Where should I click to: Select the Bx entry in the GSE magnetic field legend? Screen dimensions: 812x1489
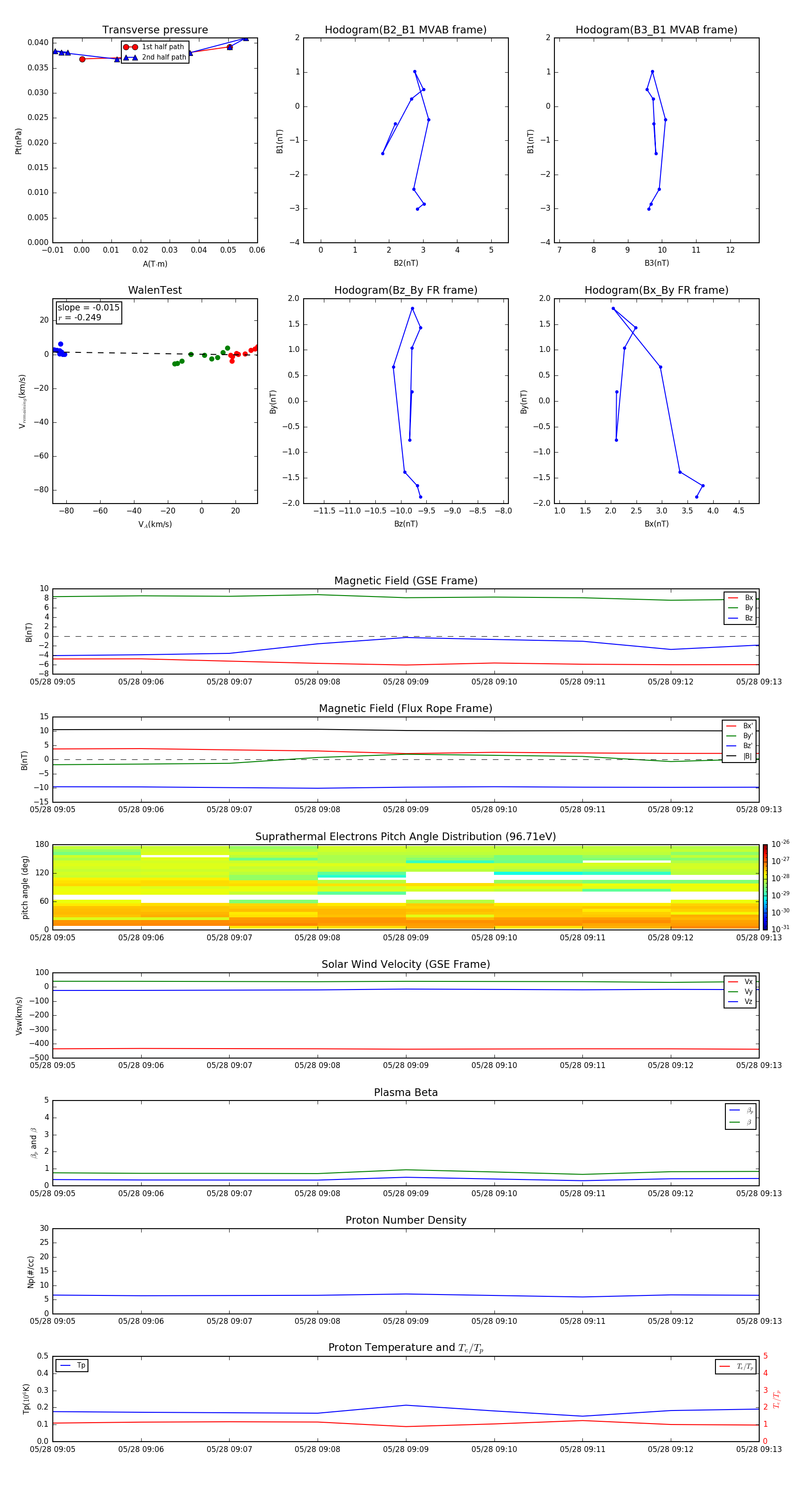pos(740,598)
